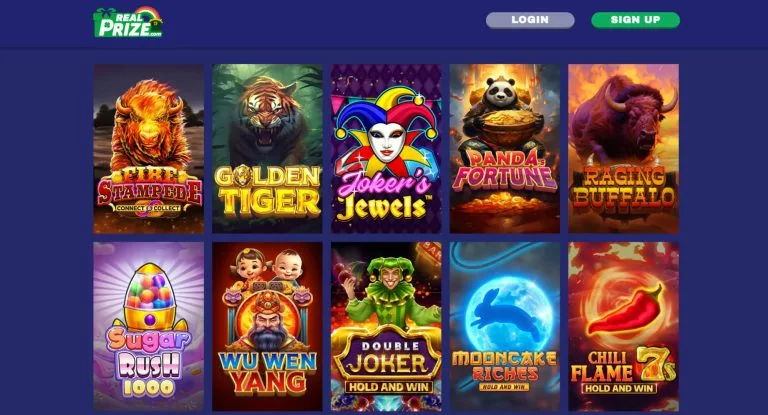Open the Sugar Rush 1000 game
Viewport: 768px width, 415px height.
pyautogui.click(x=148, y=326)
